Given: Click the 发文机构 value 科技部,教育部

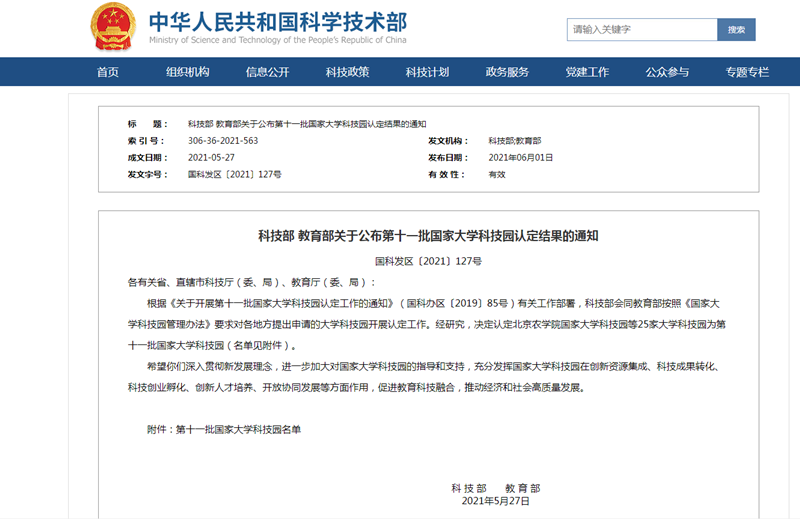Looking at the screenshot, I should coord(514,141).
